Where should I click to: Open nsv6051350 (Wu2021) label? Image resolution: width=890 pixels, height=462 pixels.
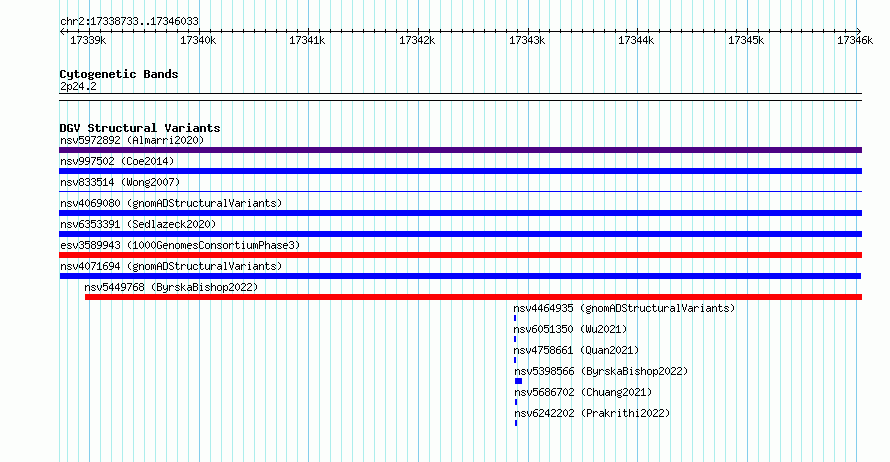[570, 329]
